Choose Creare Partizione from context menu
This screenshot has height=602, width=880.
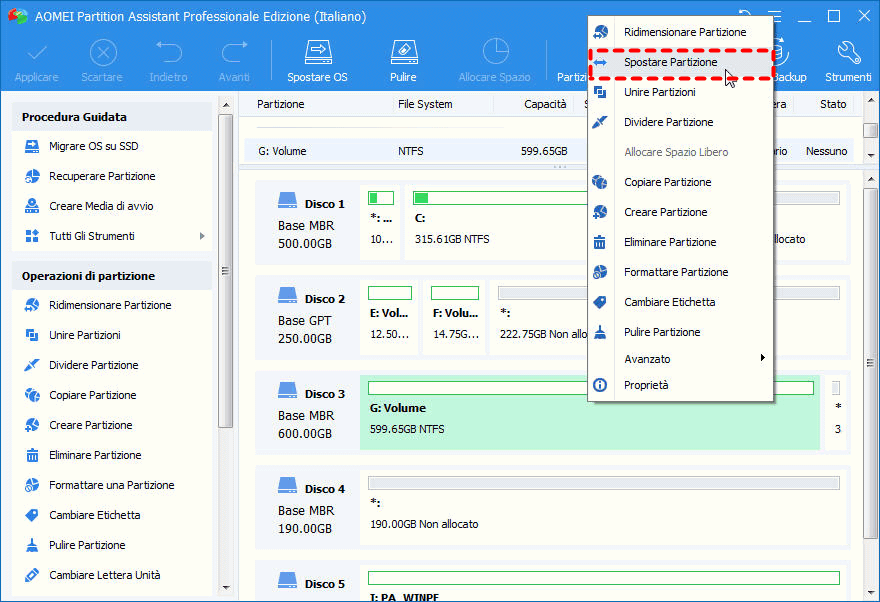(680, 212)
